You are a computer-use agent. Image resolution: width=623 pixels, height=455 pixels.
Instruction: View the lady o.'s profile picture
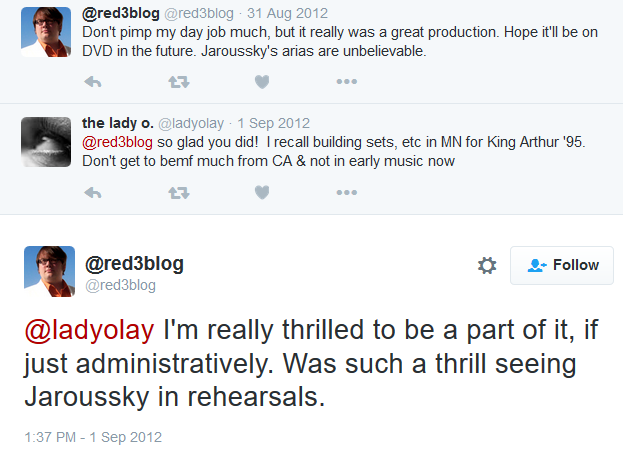46,142
